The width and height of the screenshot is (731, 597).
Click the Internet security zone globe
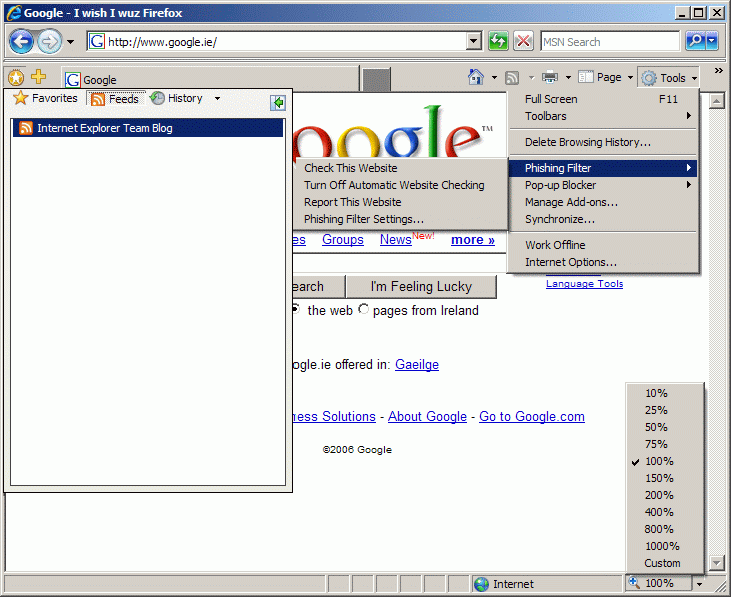tap(481, 584)
